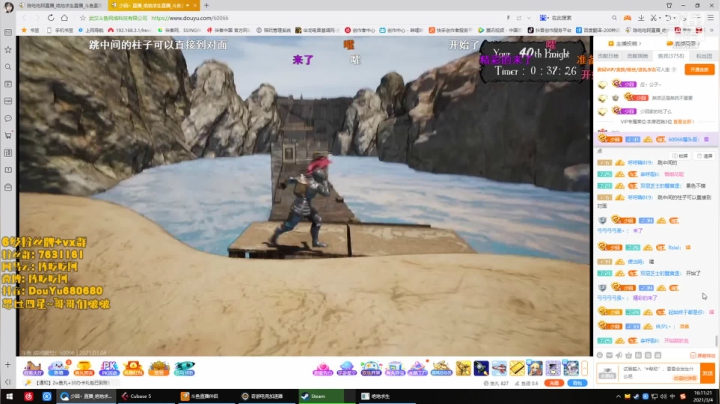Close the active orange Douyu tab
720x404 pixels.
coord(195,6)
